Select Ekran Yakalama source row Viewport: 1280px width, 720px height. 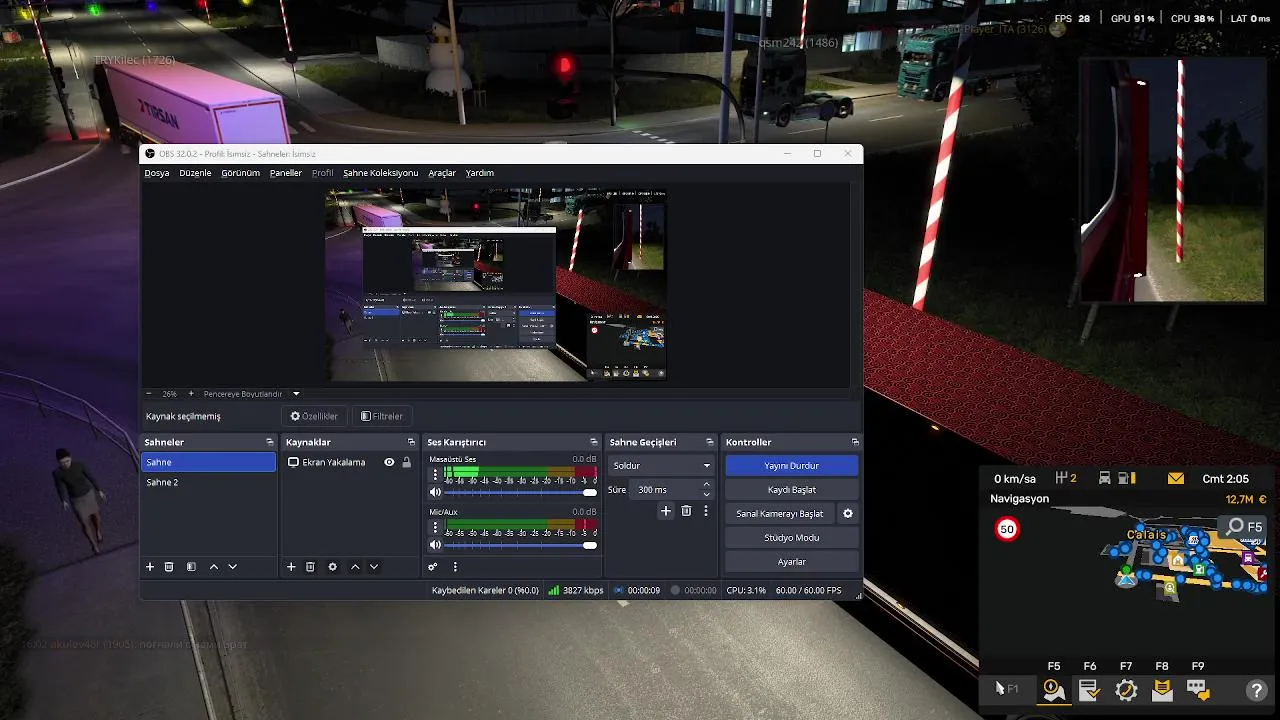[x=349, y=462]
